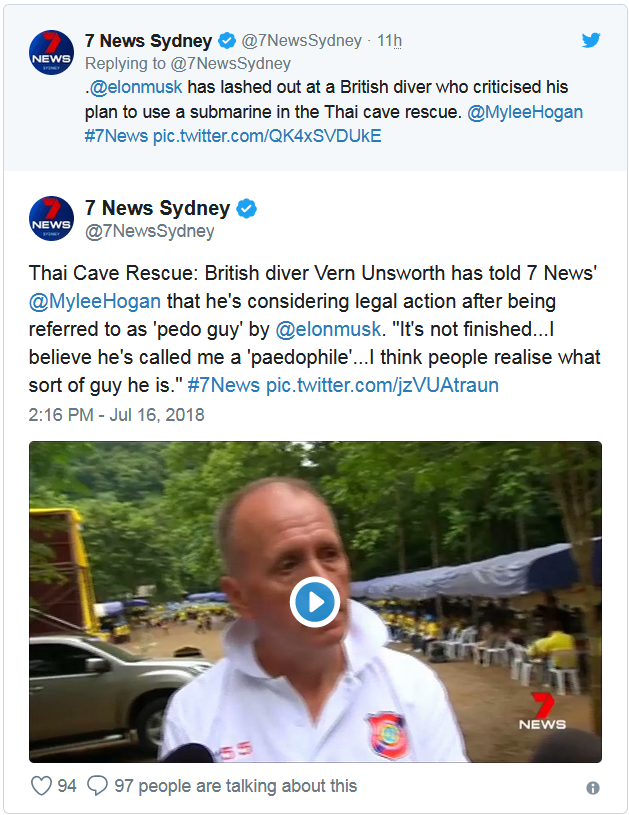
Task: Click verified badge beside main tweet name
Action: click(x=246, y=209)
